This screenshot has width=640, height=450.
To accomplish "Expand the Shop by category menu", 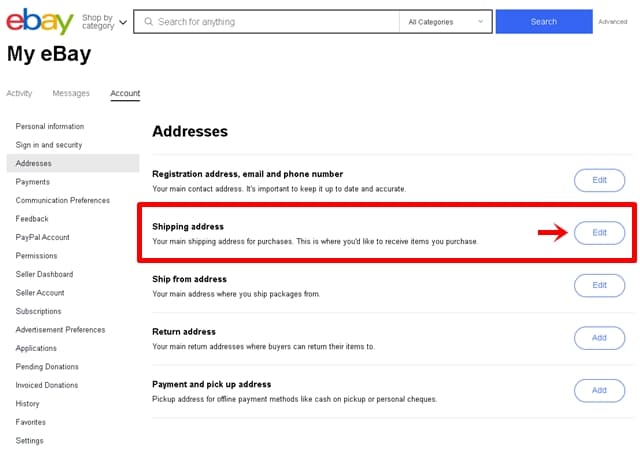I will [105, 21].
